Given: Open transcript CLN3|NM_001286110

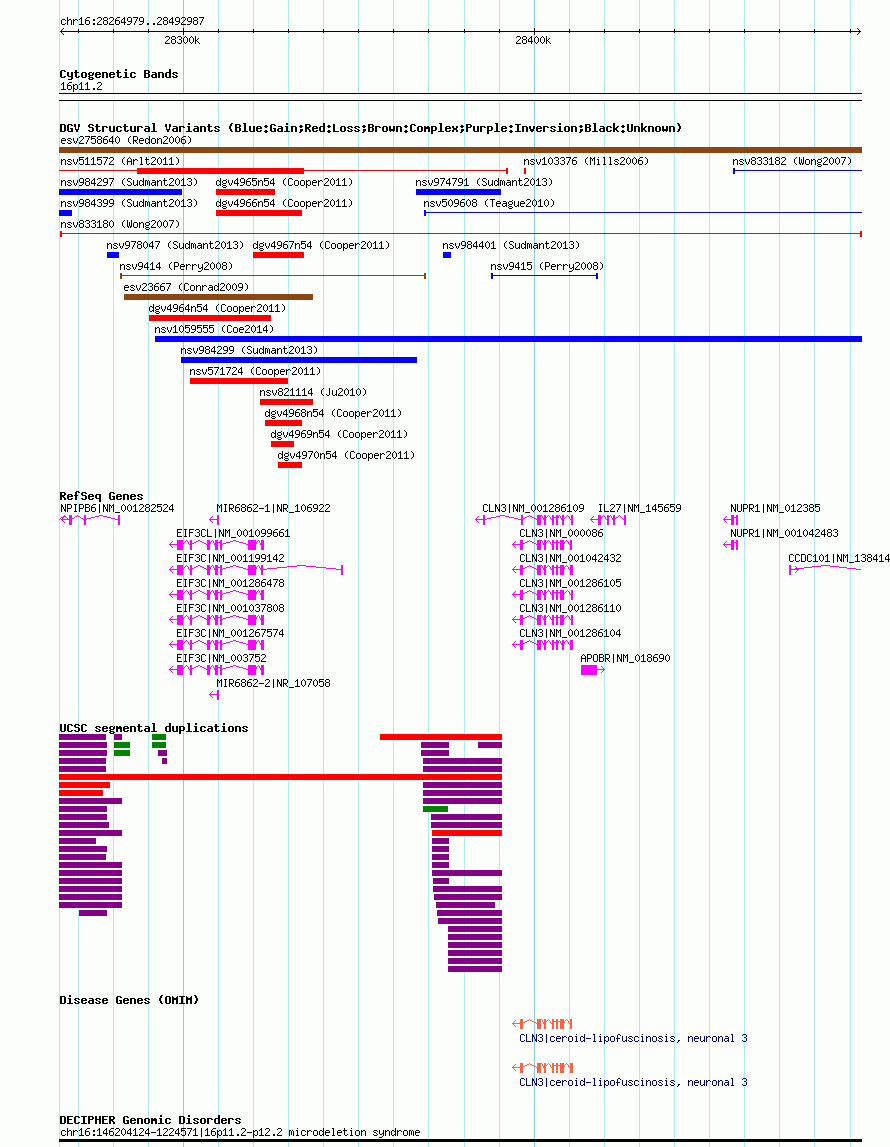Looking at the screenshot, I should click(x=570, y=609).
